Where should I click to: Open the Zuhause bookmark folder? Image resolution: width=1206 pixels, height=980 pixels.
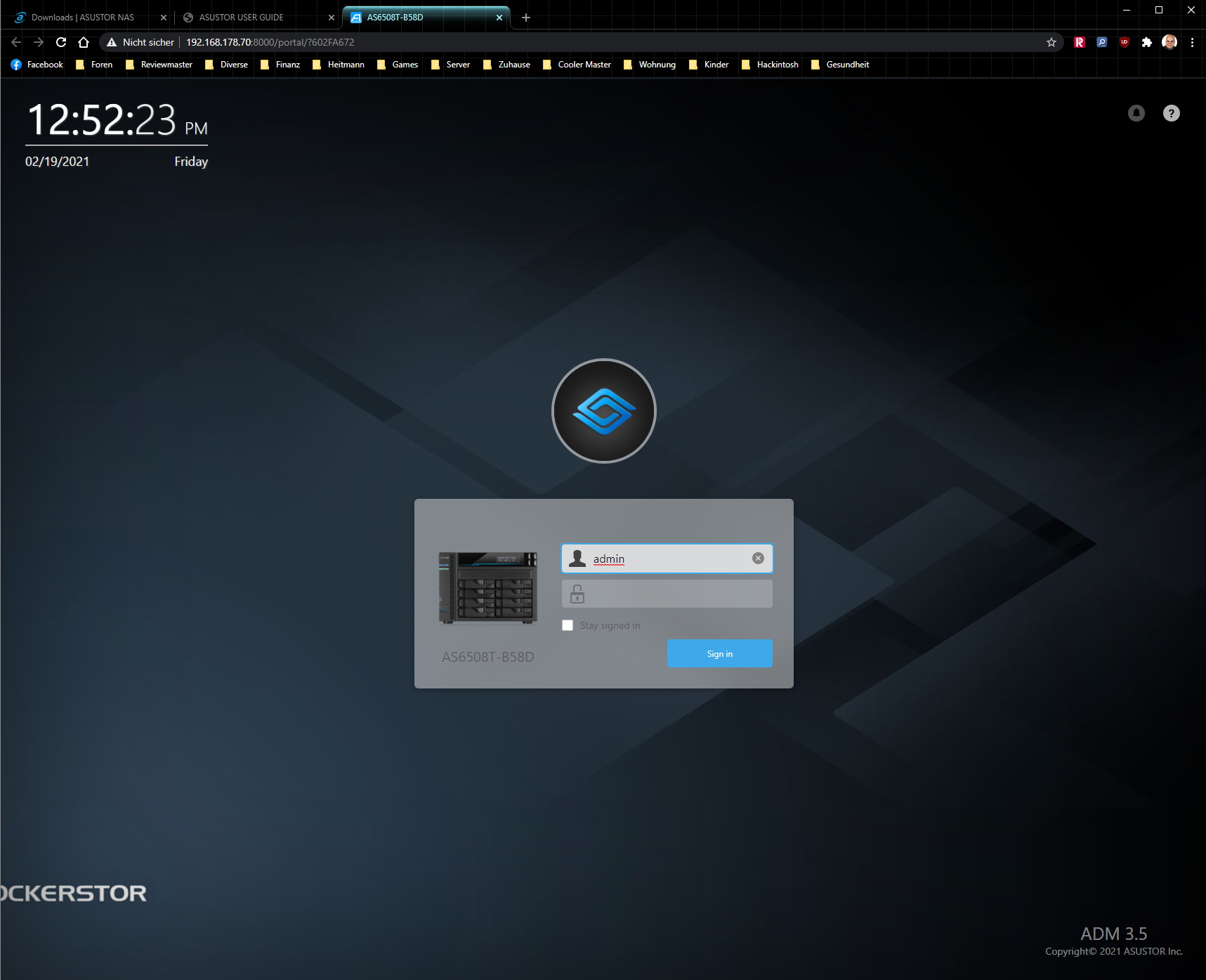pos(506,65)
